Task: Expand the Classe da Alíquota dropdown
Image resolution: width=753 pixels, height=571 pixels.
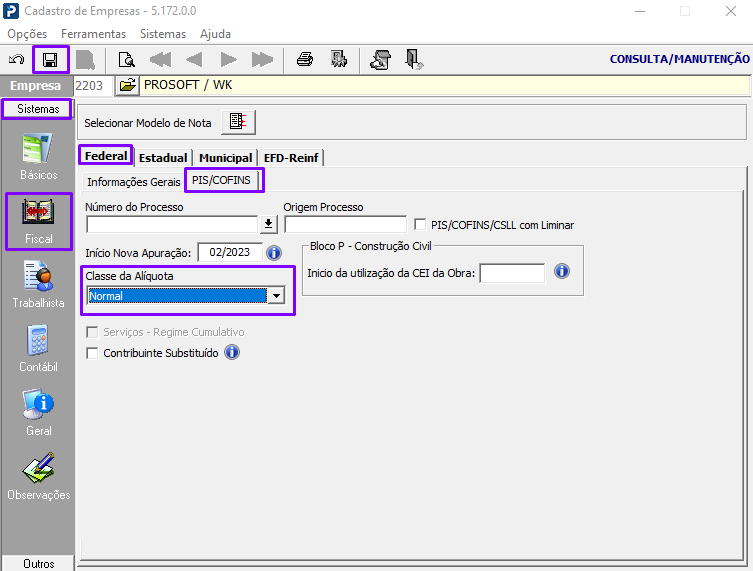Action: 276,296
